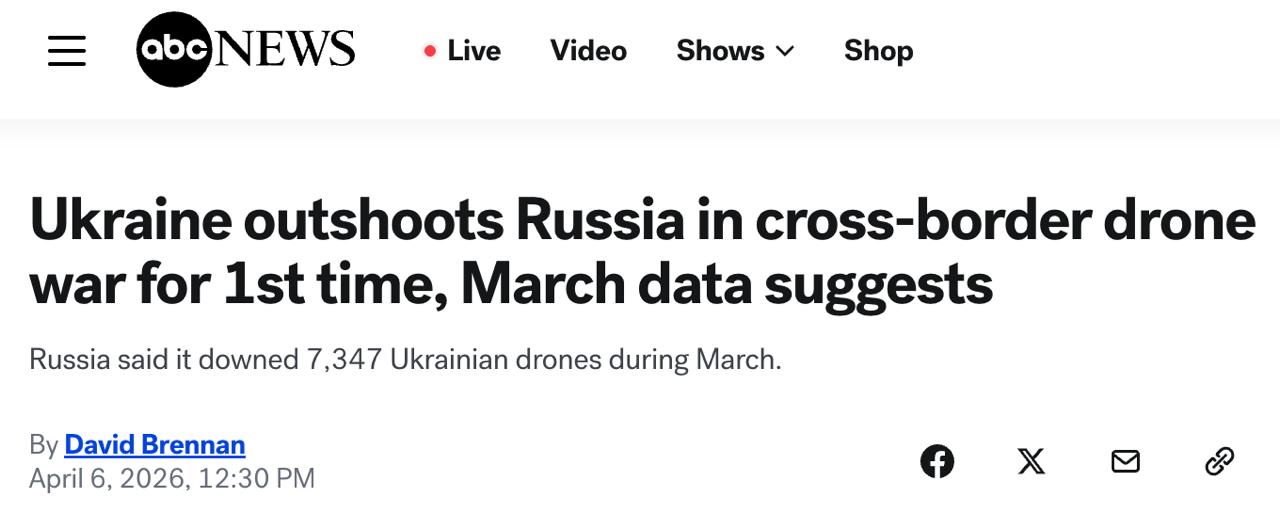Click the gray divider strip below the header

[640, 129]
